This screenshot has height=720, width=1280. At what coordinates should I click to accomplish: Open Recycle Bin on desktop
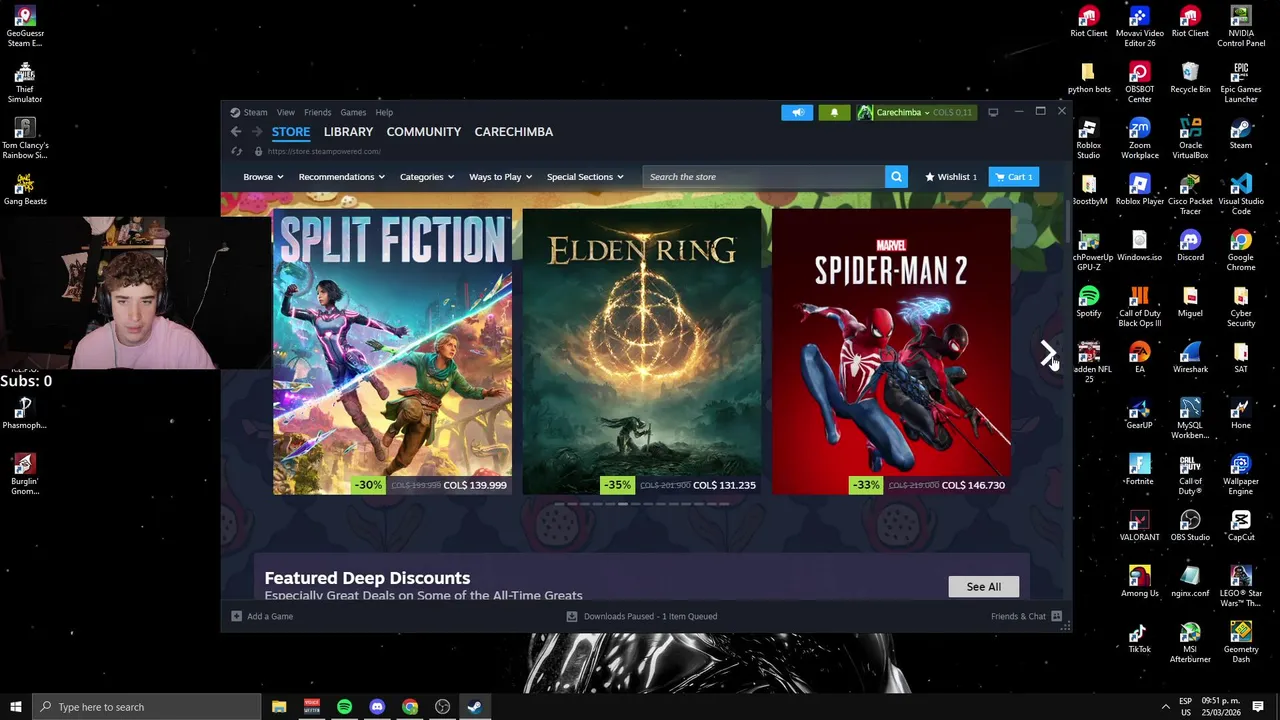1190,78
